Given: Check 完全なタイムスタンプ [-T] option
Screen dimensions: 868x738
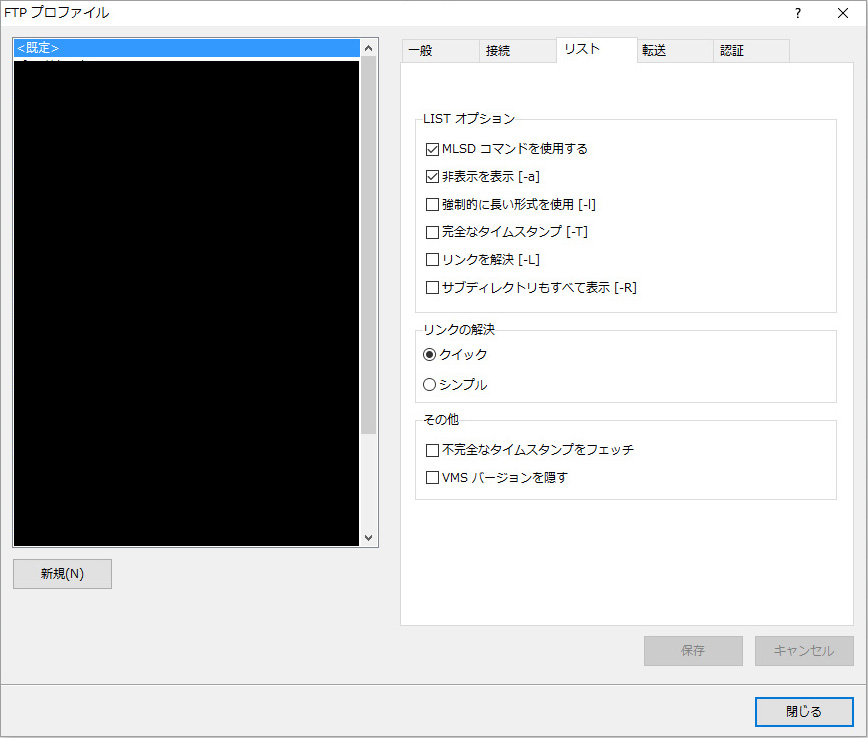Looking at the screenshot, I should coord(432,232).
